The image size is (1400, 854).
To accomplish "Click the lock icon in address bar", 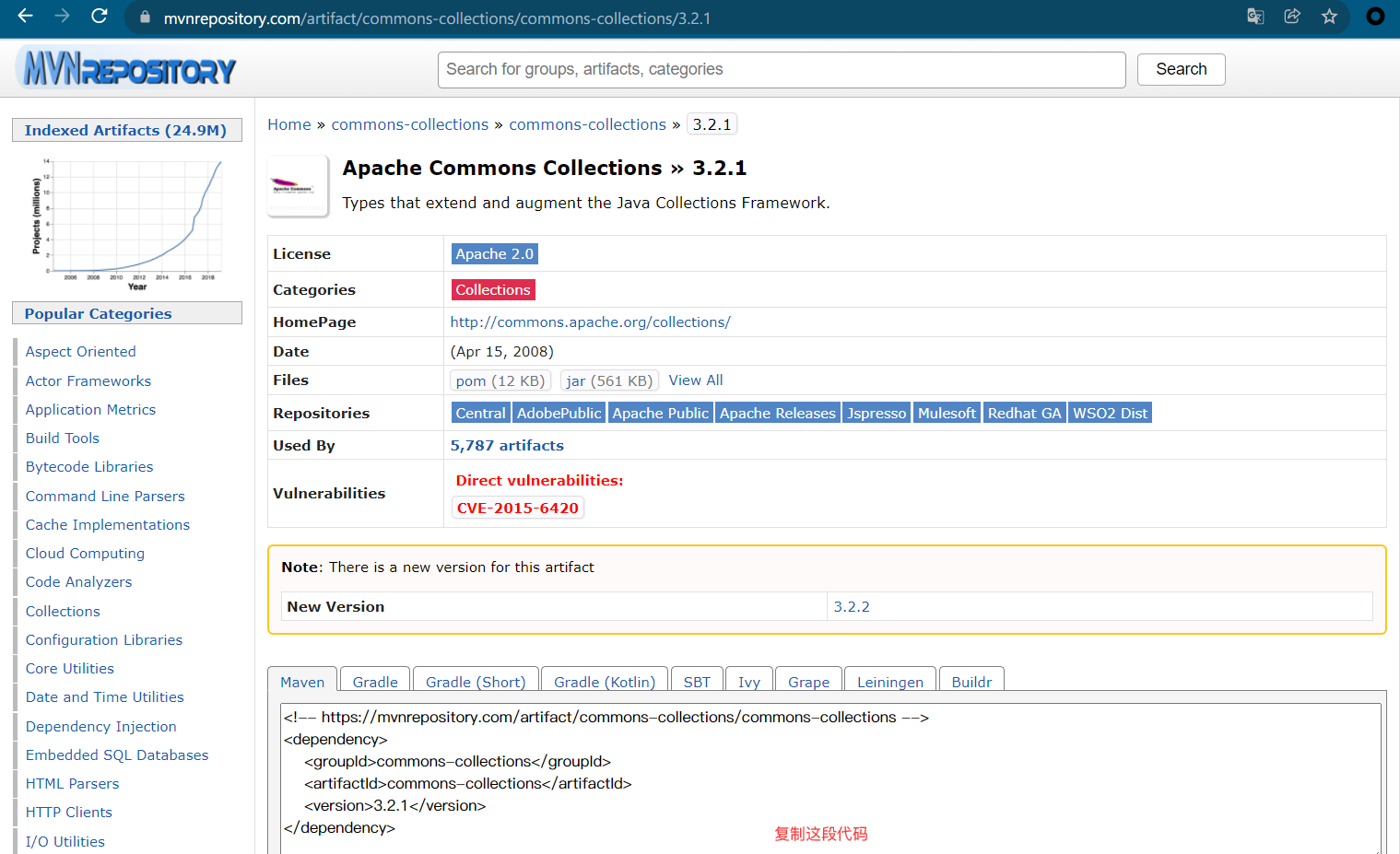I will [x=145, y=18].
